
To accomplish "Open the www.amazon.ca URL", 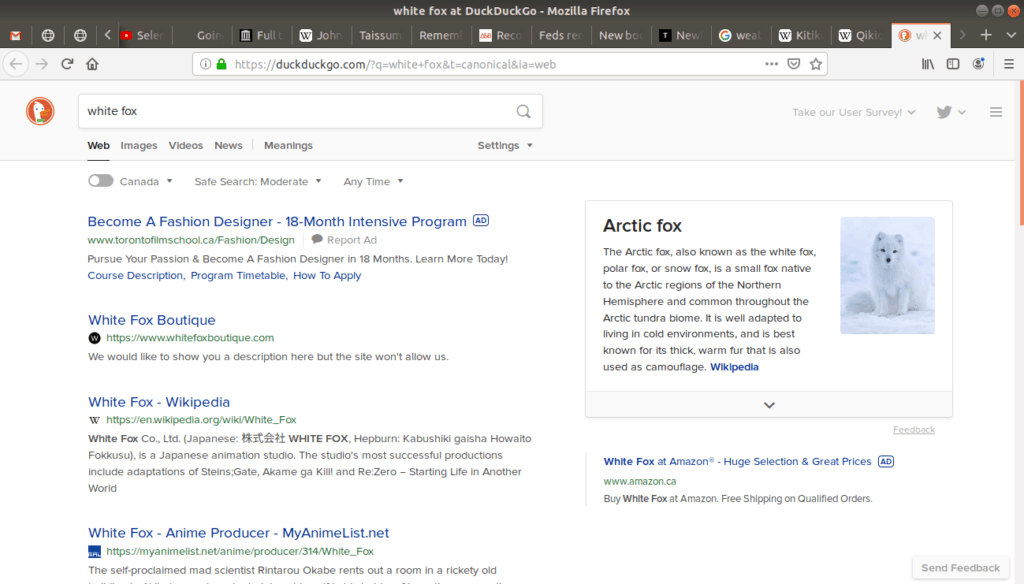I will [639, 481].
